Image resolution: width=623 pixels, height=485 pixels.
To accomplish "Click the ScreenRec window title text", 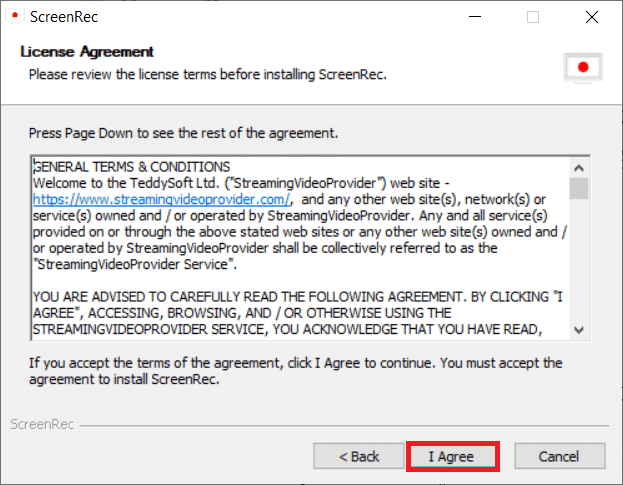I will pos(63,17).
